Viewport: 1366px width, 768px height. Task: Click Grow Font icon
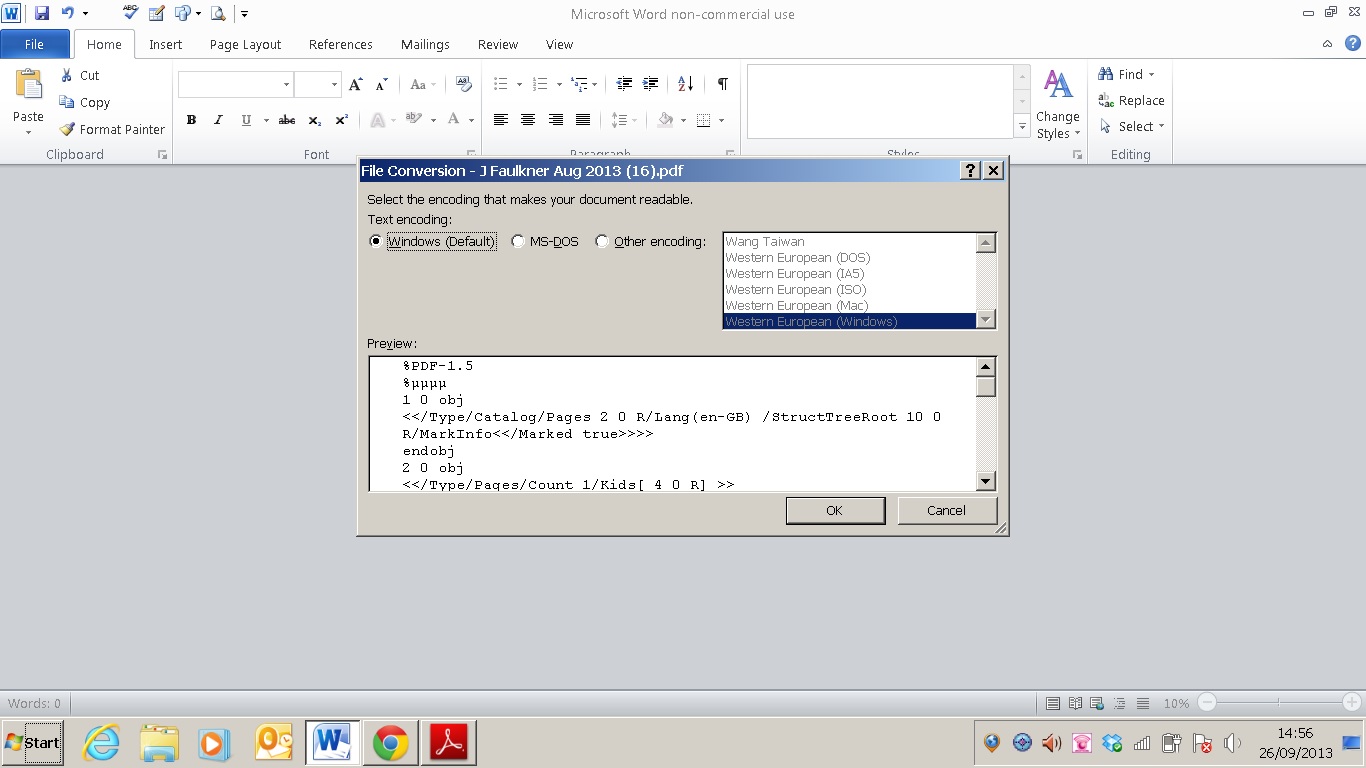356,85
